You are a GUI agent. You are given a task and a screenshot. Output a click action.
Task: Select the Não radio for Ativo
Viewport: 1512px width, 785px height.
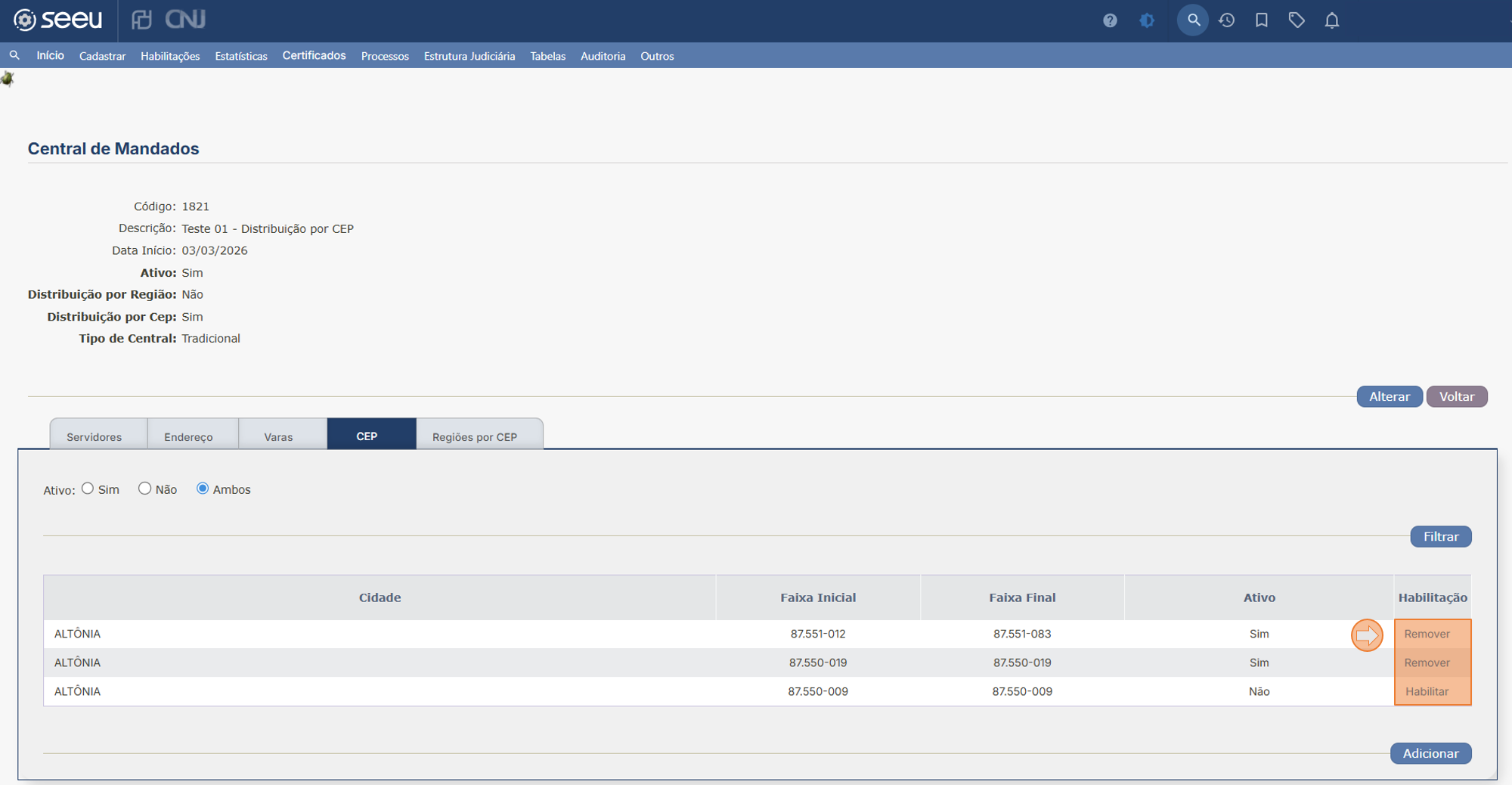pyautogui.click(x=144, y=489)
